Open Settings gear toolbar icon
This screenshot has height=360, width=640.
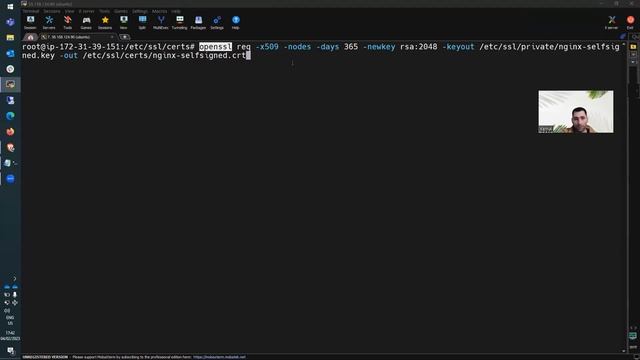[217, 22]
